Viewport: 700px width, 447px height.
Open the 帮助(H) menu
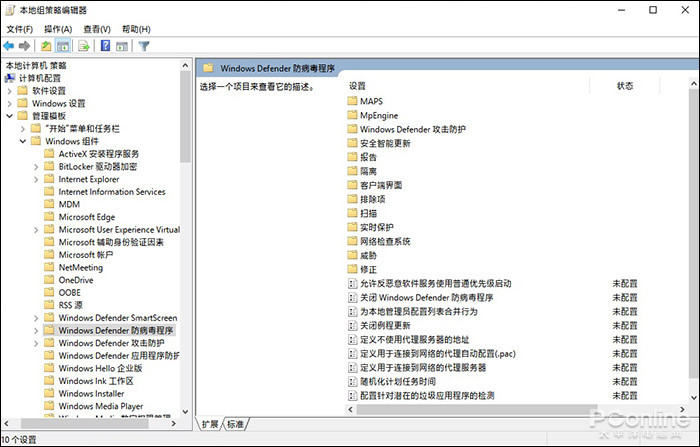coord(136,29)
